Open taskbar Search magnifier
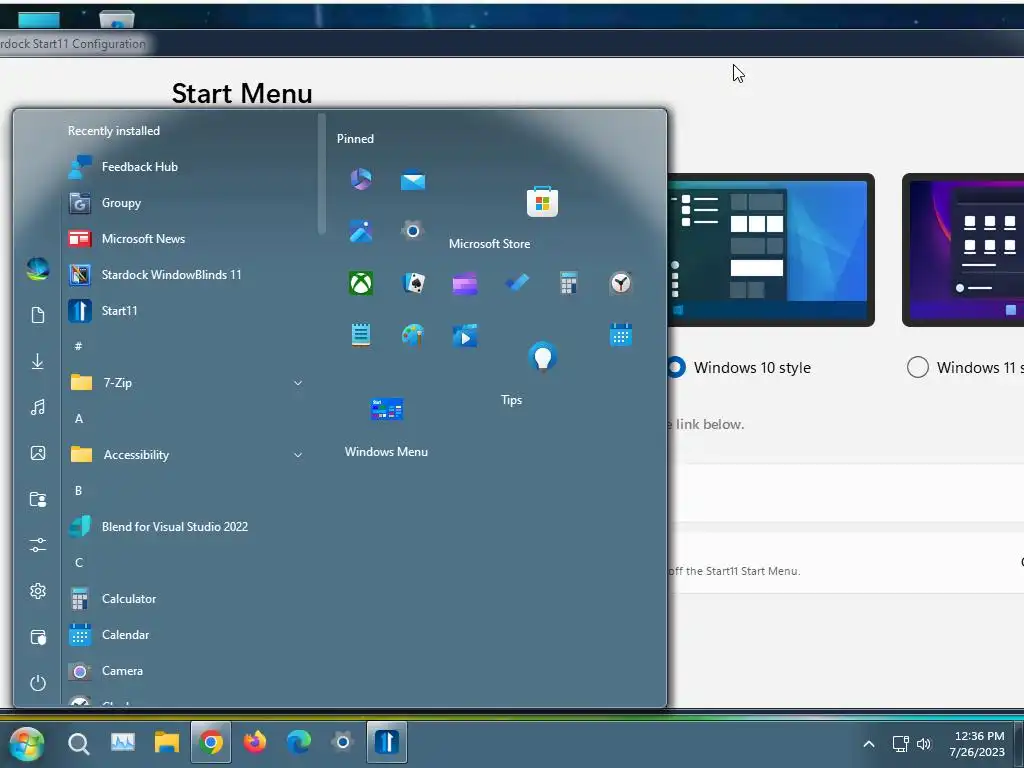This screenshot has width=1024, height=768. [78, 743]
